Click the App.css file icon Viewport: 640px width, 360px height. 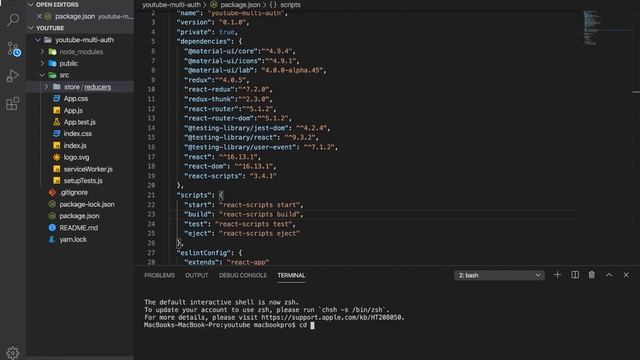click(x=56, y=98)
